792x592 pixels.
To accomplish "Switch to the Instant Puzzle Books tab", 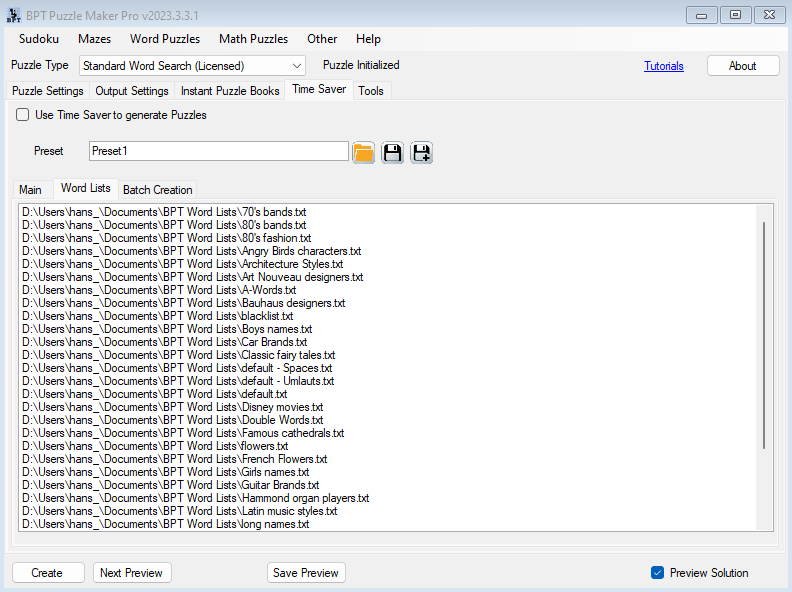I will (x=230, y=91).
